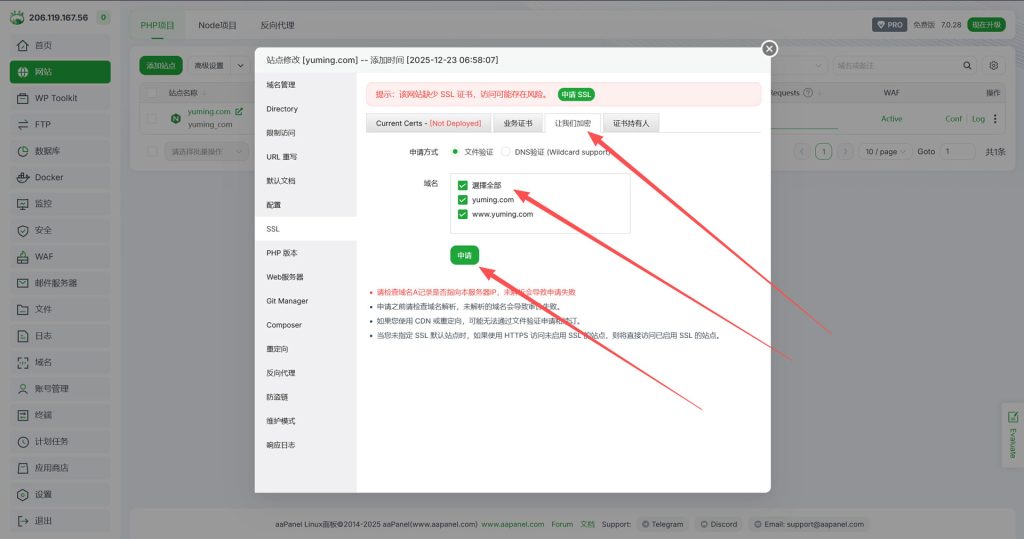This screenshot has height=539, width=1024.
Task: Open PHP version menu item
Action: click(x=282, y=253)
